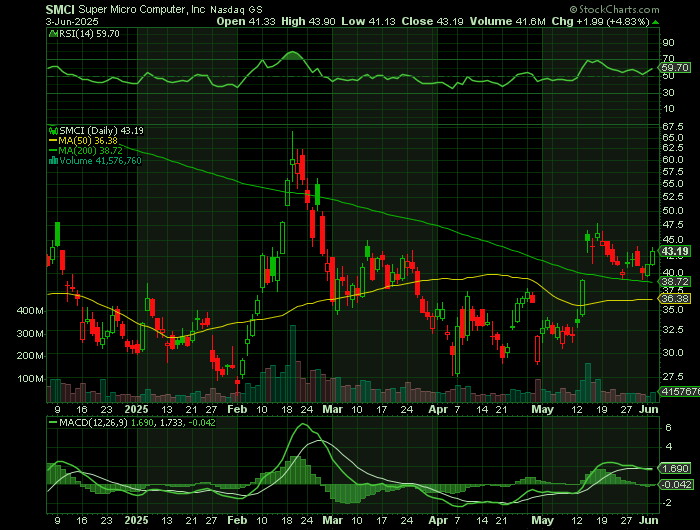700x530 pixels.
Task: Click the 59.70 RSI value tag on right axis
Action: [675, 68]
